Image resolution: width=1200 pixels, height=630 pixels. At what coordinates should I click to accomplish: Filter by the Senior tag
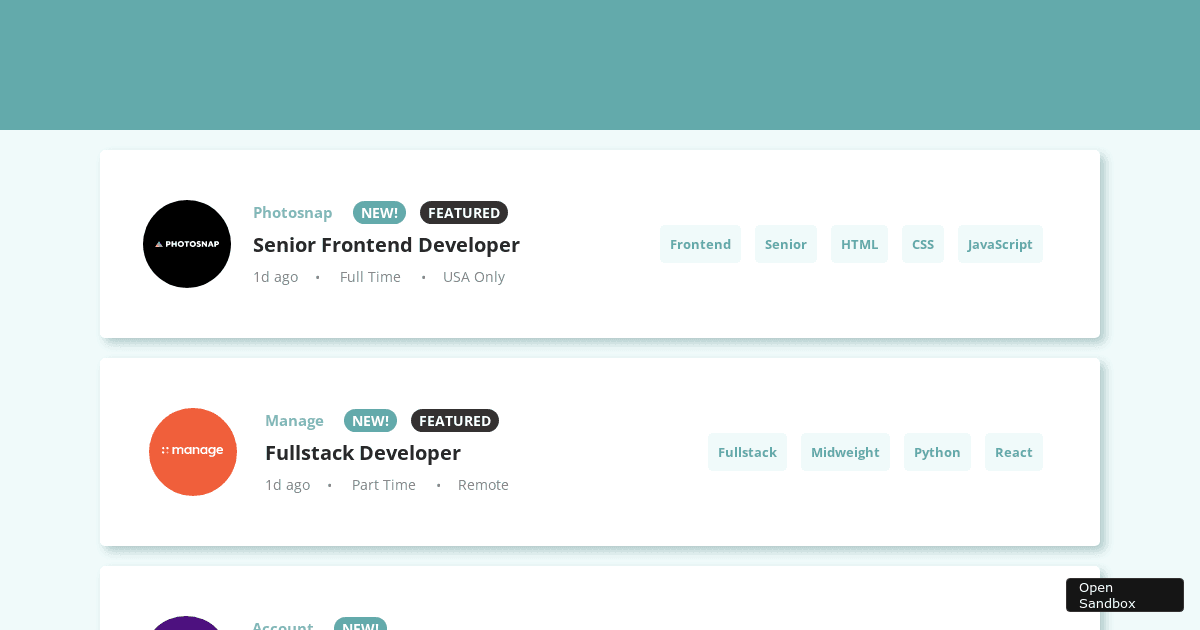click(x=786, y=244)
